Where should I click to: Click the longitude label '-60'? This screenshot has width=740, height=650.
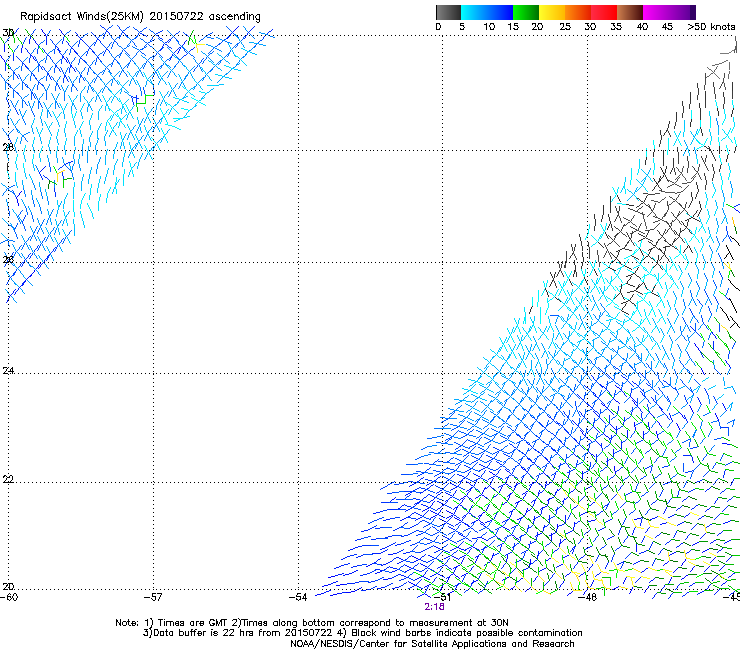point(9,597)
